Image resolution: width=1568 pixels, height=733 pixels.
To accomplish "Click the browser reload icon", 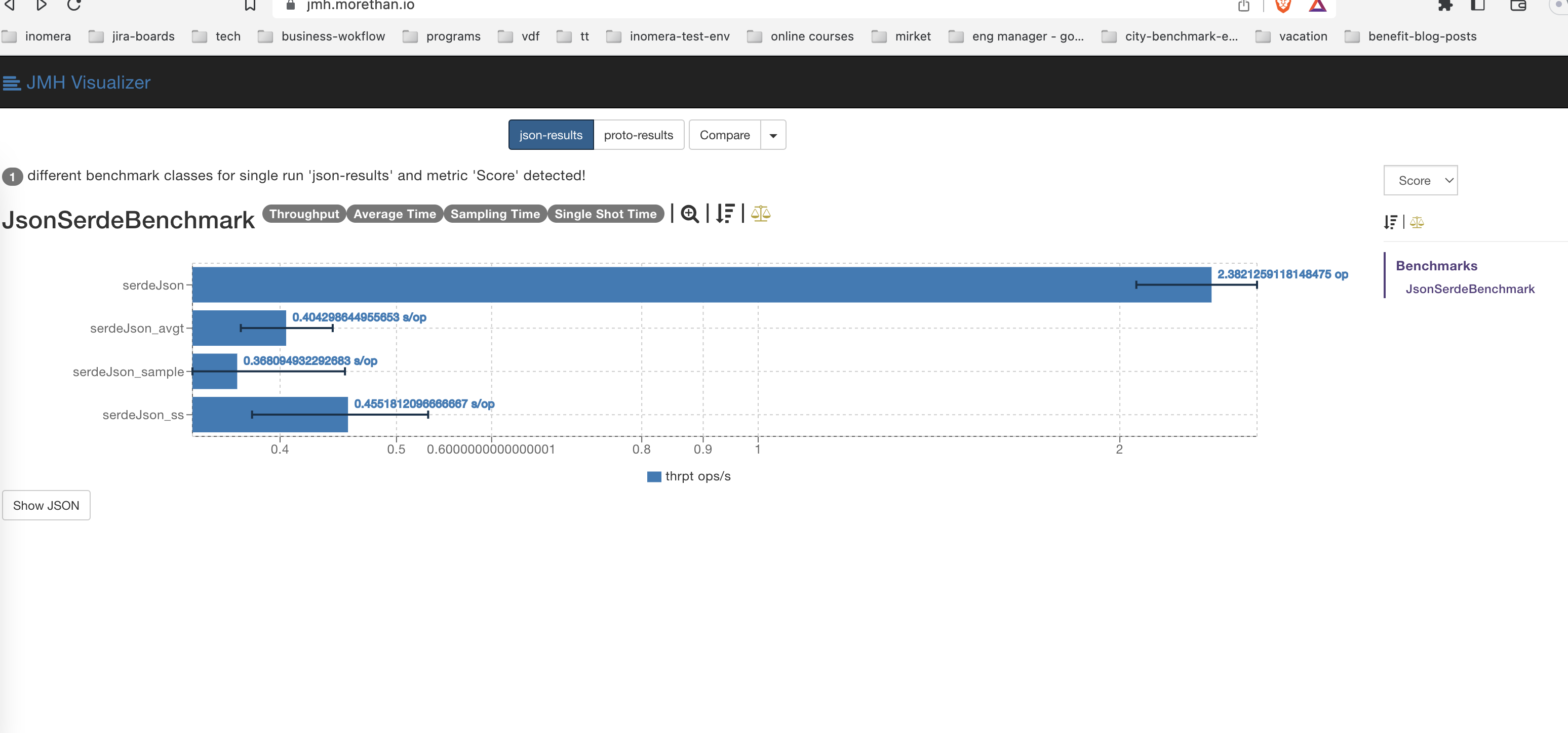I will click(x=74, y=6).
